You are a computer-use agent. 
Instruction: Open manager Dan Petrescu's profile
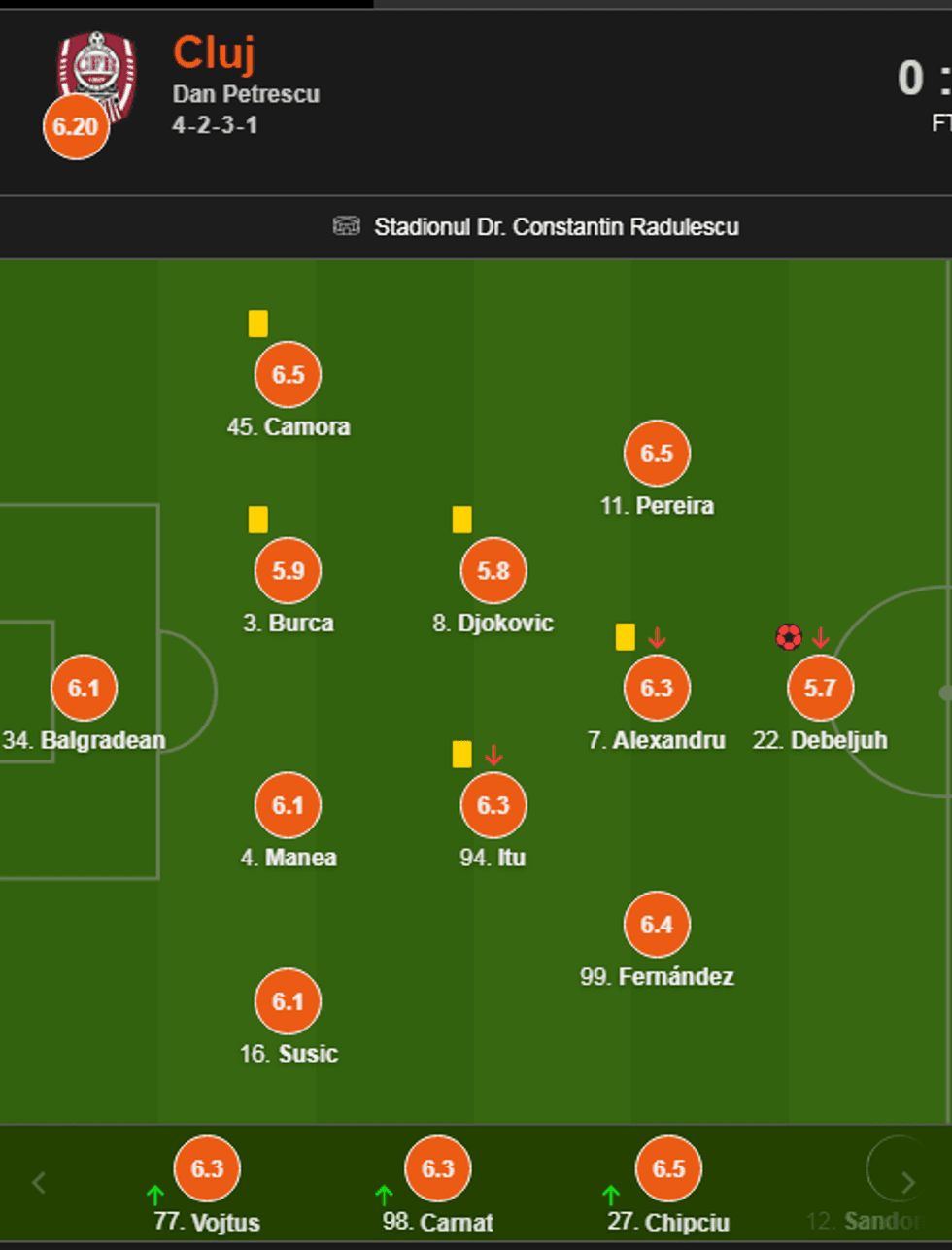click(x=246, y=94)
